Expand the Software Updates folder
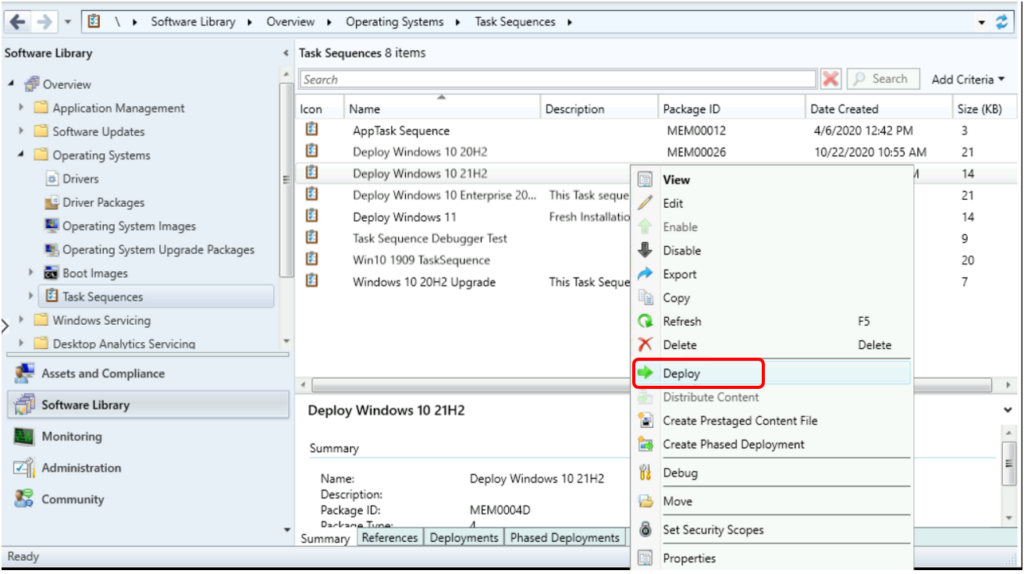Screen dimensions: 1024x574 point(21,131)
